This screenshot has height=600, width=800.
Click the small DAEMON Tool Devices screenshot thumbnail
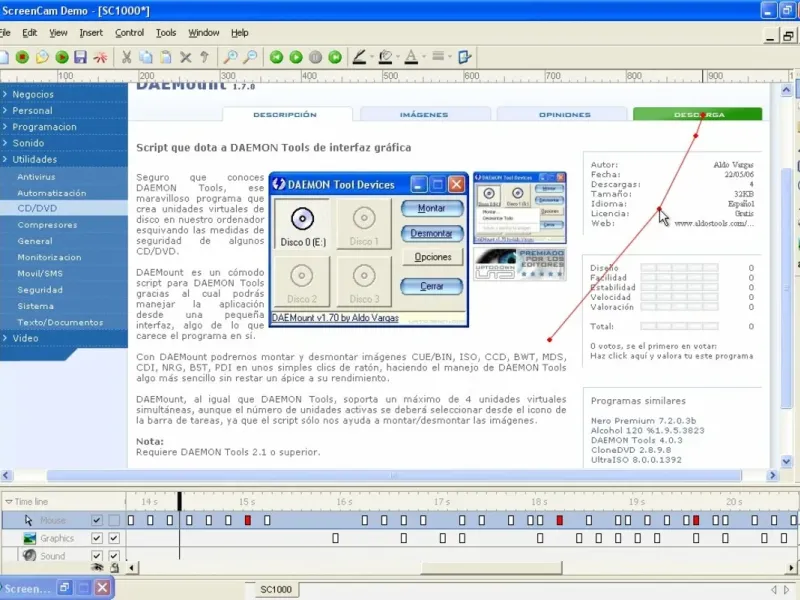[520, 208]
